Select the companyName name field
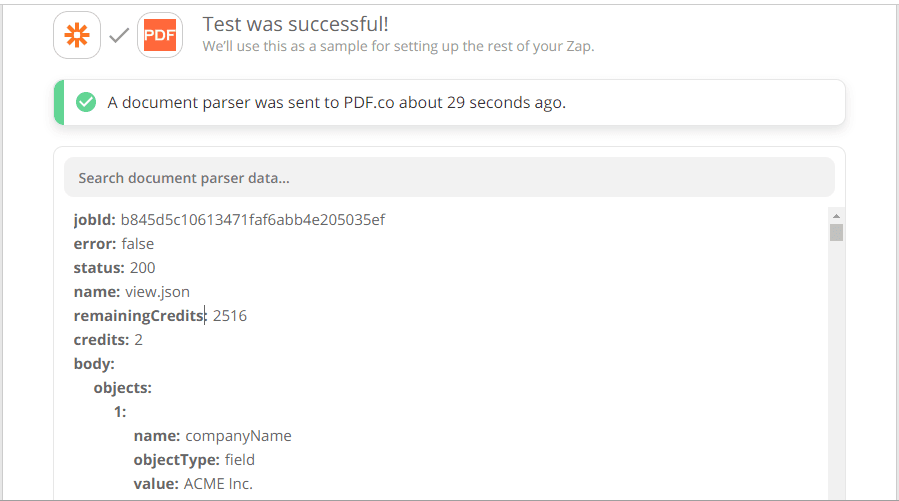Viewport: 899px width, 501px height. (x=212, y=436)
